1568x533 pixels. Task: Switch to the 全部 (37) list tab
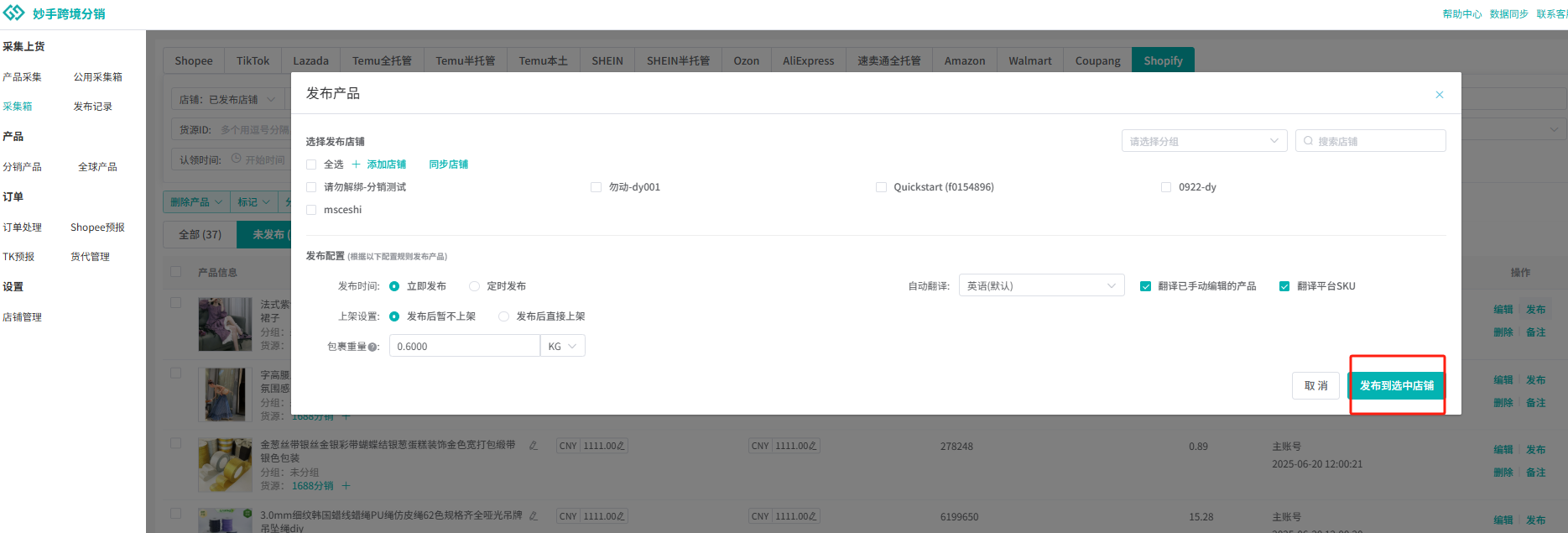(x=201, y=234)
